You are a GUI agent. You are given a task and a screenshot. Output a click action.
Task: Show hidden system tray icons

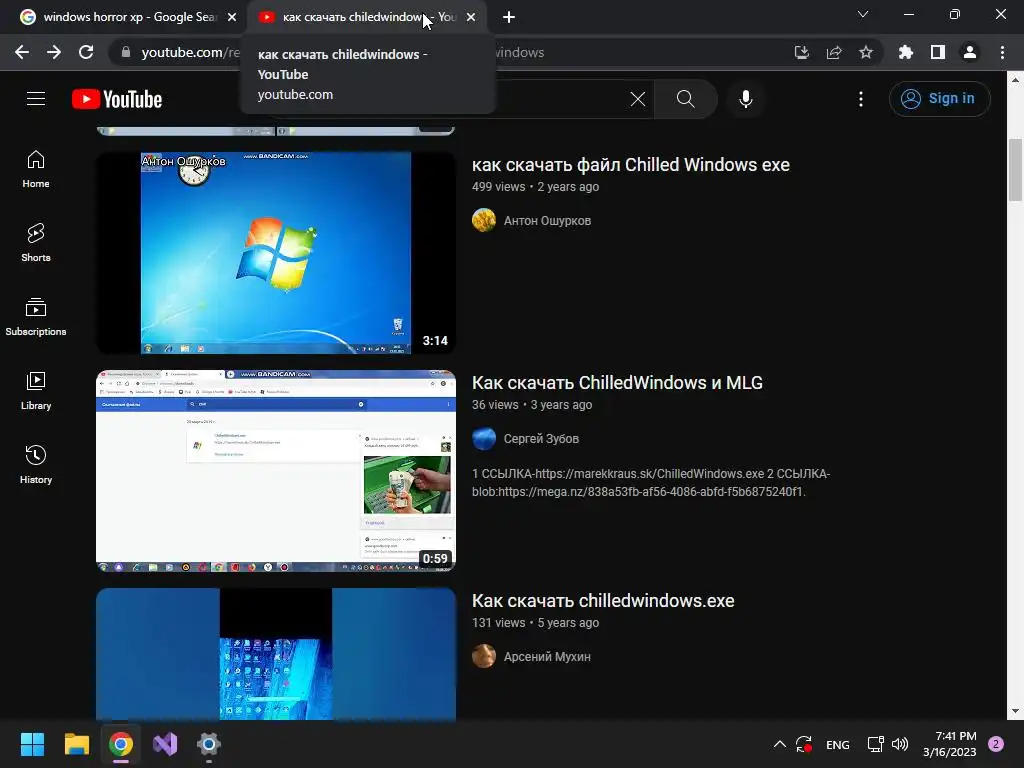coord(780,744)
